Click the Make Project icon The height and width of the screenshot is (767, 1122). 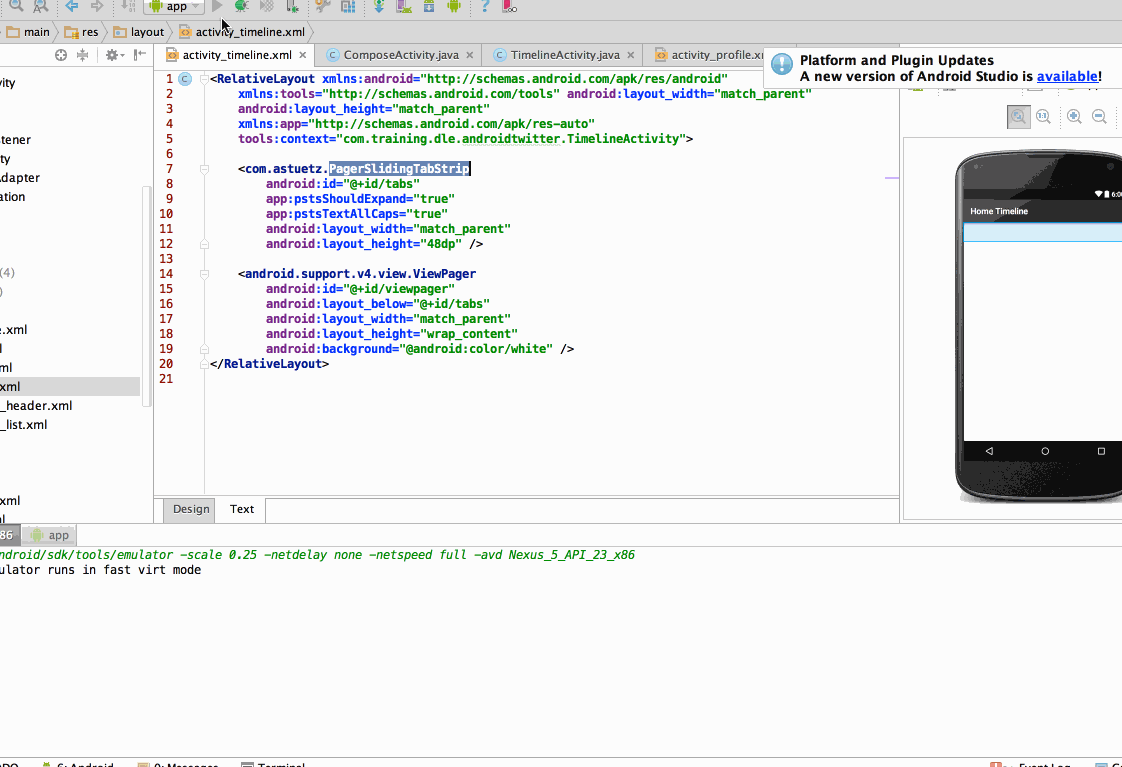pyautogui.click(x=128, y=6)
